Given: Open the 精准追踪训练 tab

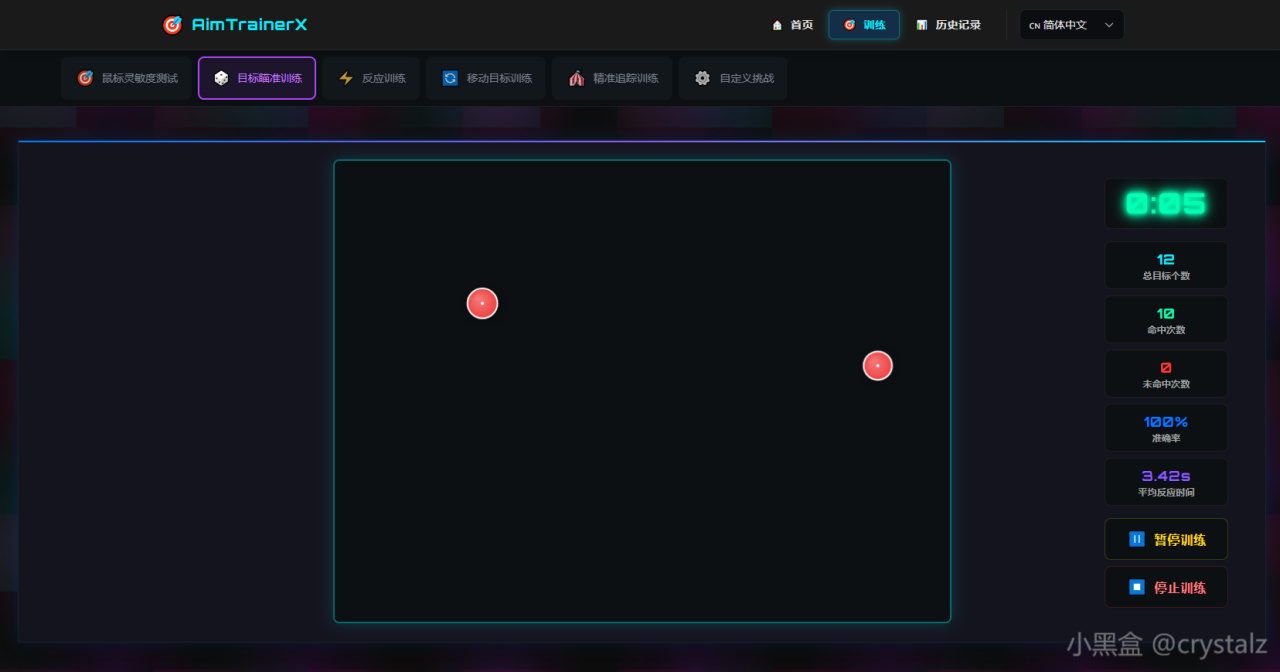Looking at the screenshot, I should click(x=612, y=78).
